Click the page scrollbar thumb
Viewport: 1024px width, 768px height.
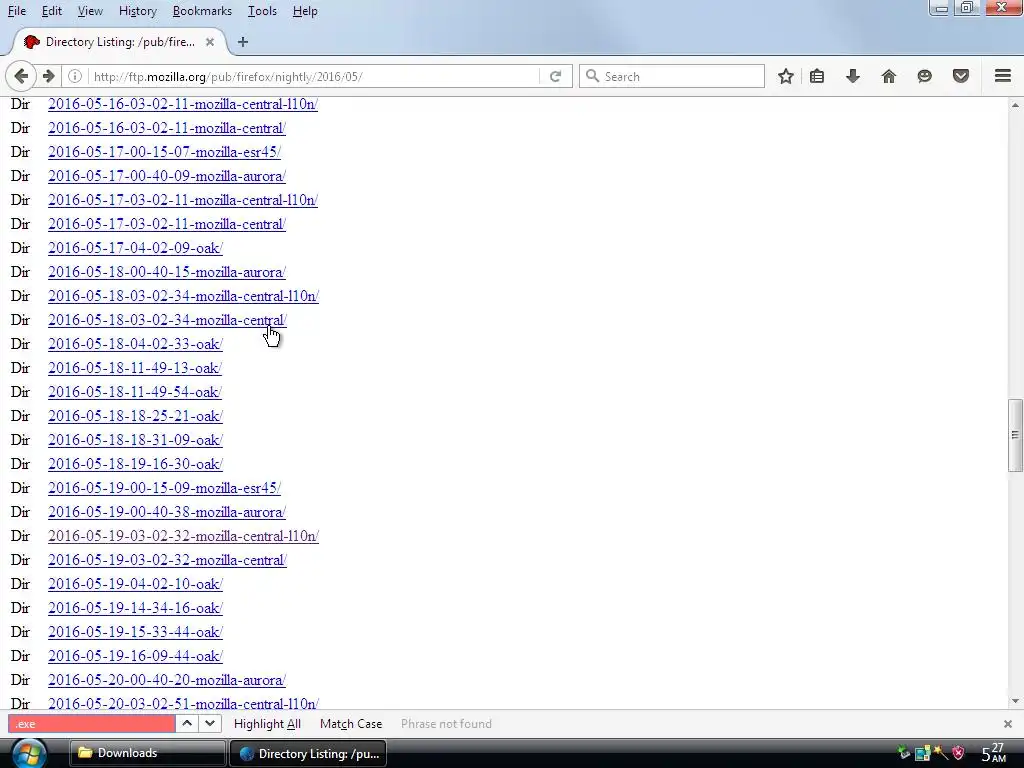coord(1015,435)
